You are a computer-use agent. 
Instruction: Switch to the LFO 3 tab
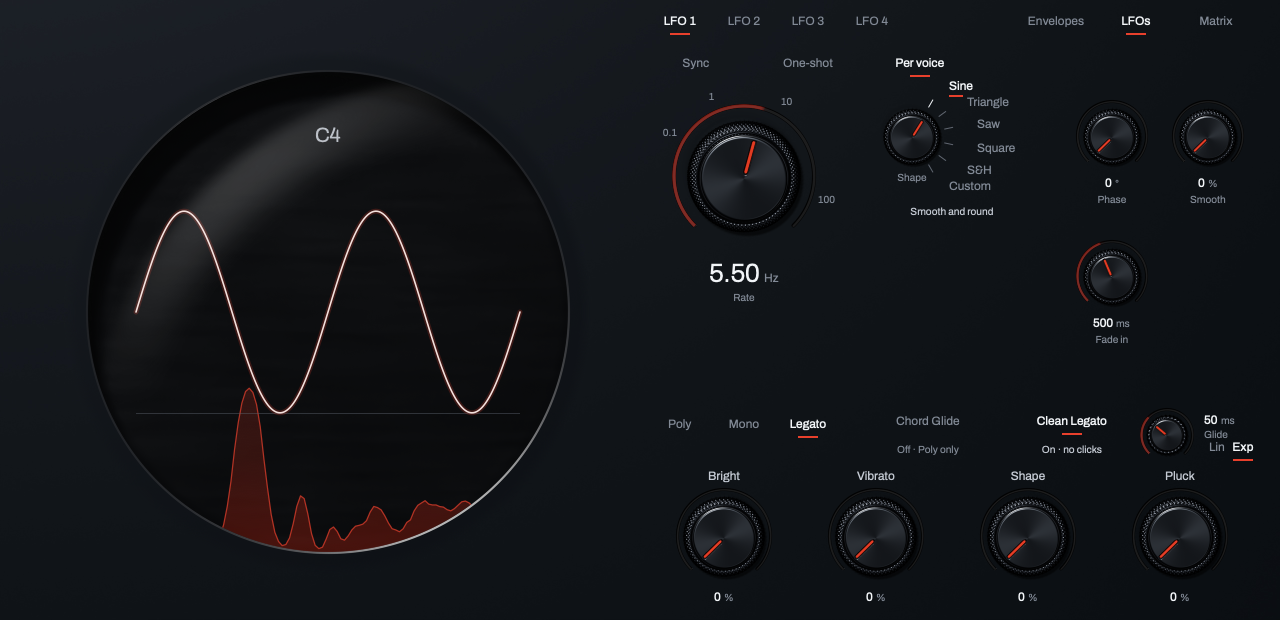[x=808, y=21]
